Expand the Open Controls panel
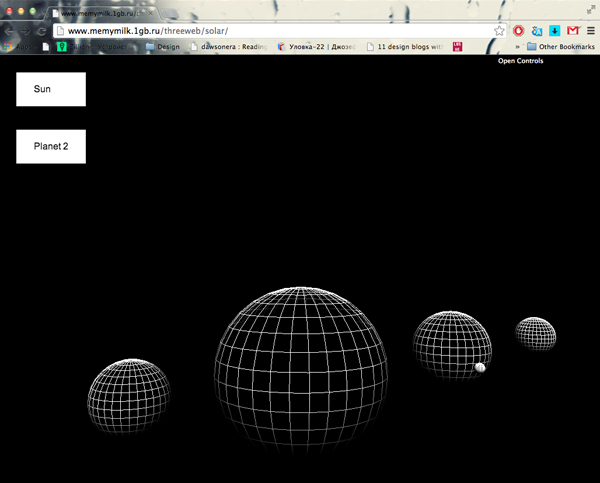Screen dimensions: 600x483 (x=520, y=61)
